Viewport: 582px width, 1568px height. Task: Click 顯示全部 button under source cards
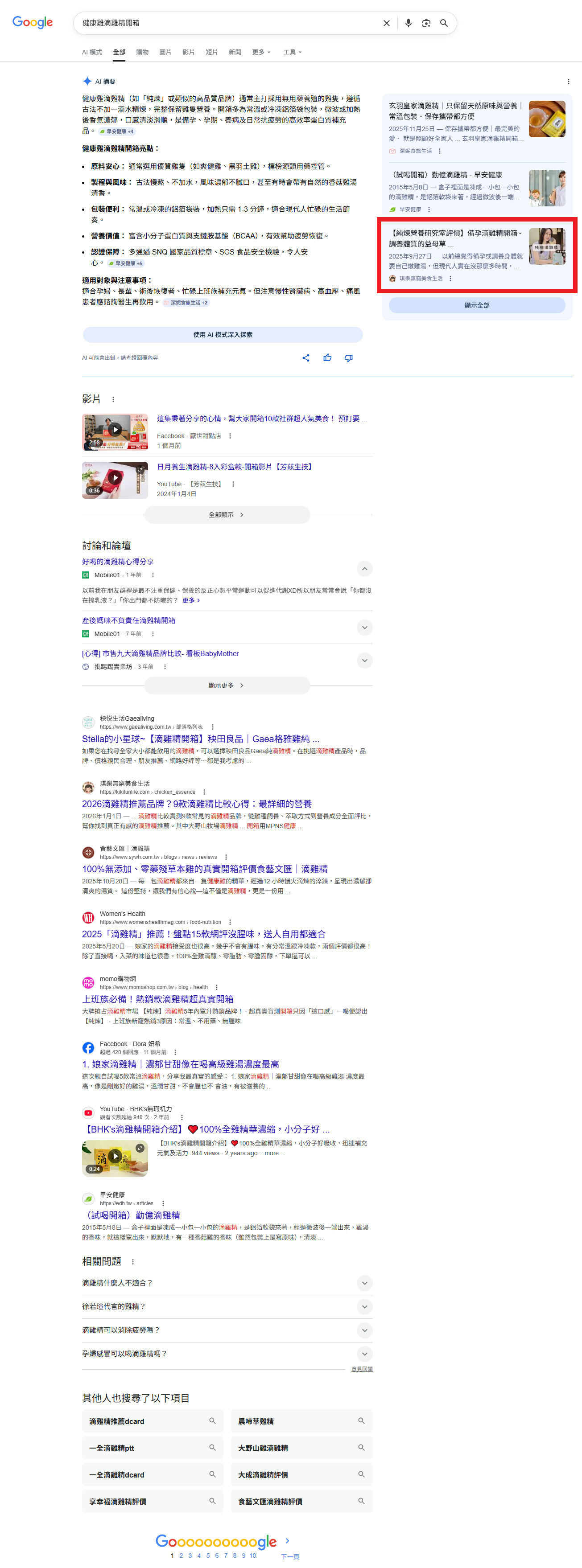click(x=477, y=305)
